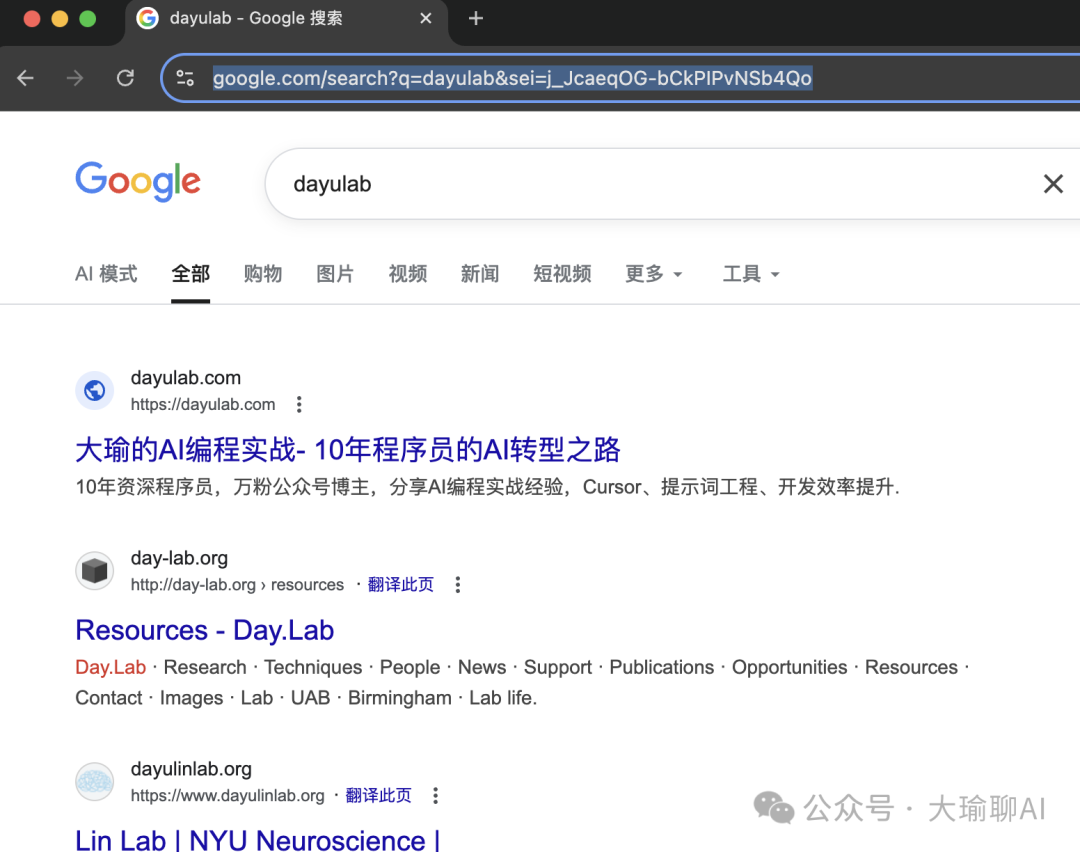Click the 翻译此页 link for day-lab.org
This screenshot has width=1080, height=852.
tap(400, 584)
